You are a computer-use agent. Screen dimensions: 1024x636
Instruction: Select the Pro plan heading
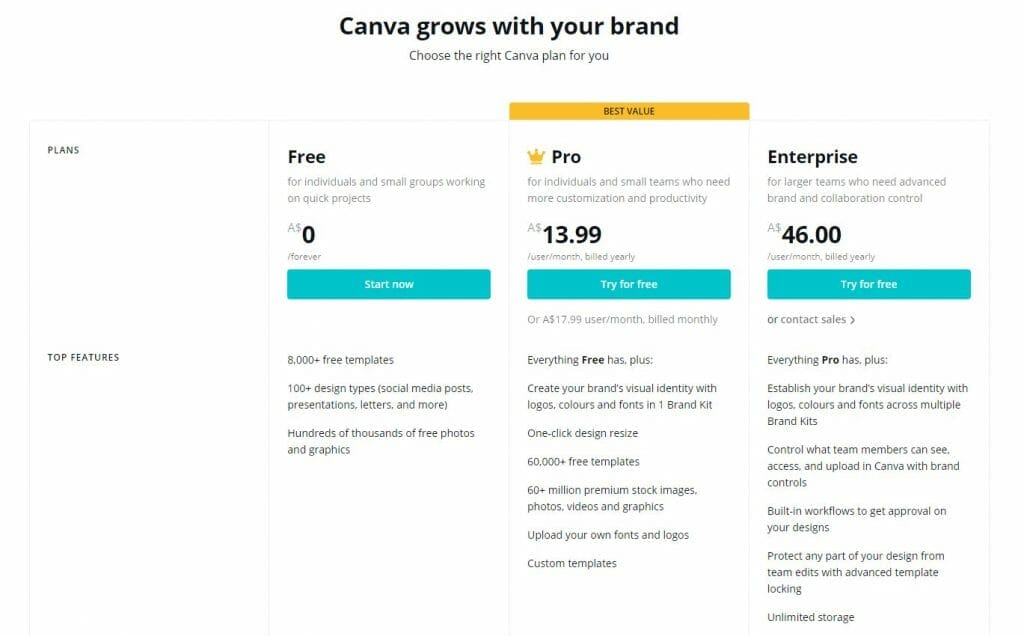pos(568,157)
